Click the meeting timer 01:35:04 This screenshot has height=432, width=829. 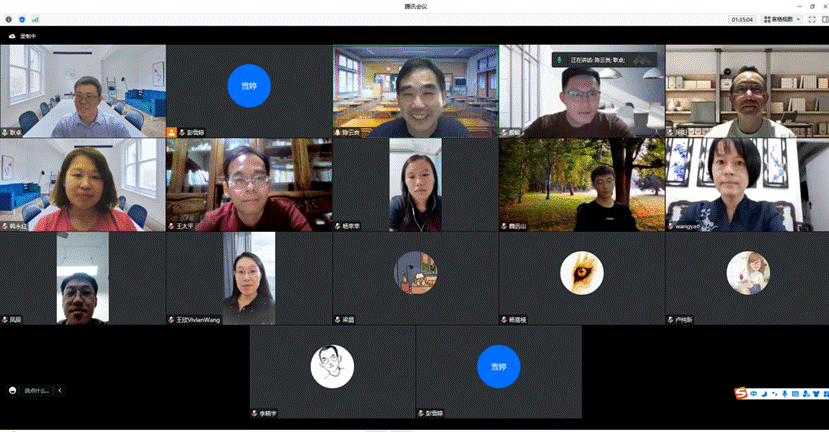742,19
